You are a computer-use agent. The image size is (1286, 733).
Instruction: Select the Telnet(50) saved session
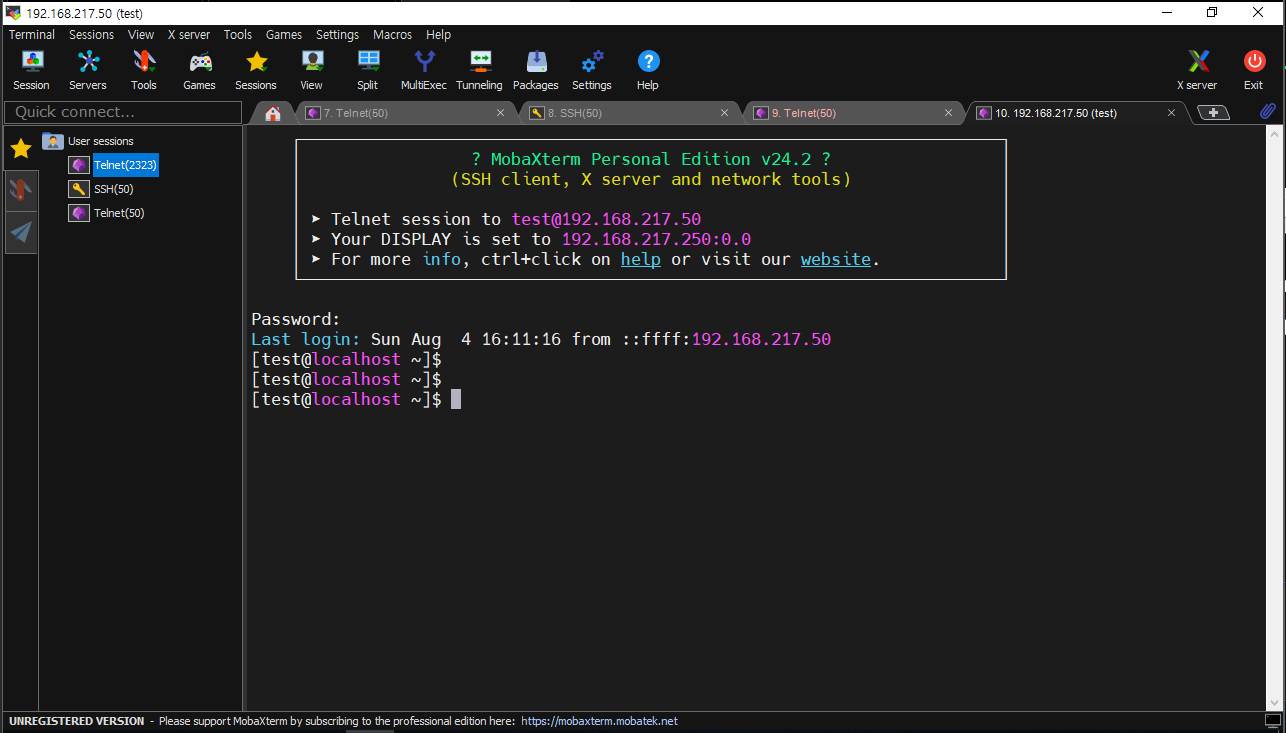click(x=107, y=213)
